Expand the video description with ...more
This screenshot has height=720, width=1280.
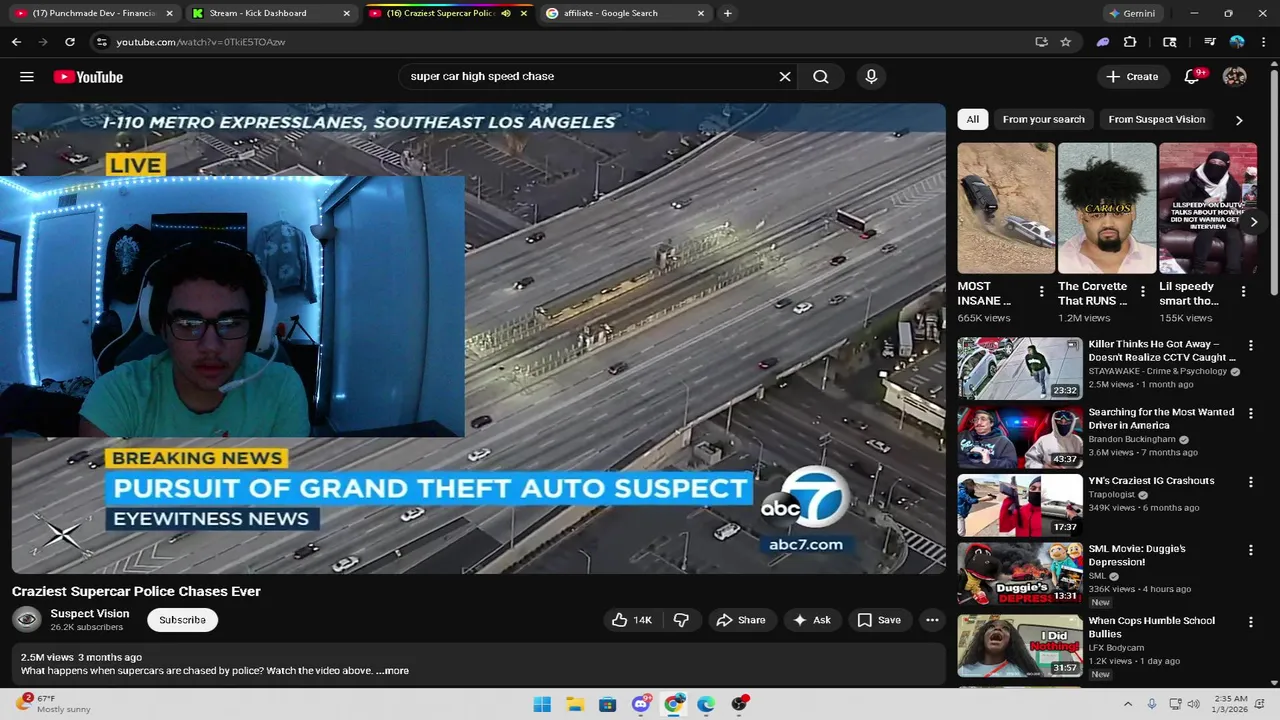[393, 671]
